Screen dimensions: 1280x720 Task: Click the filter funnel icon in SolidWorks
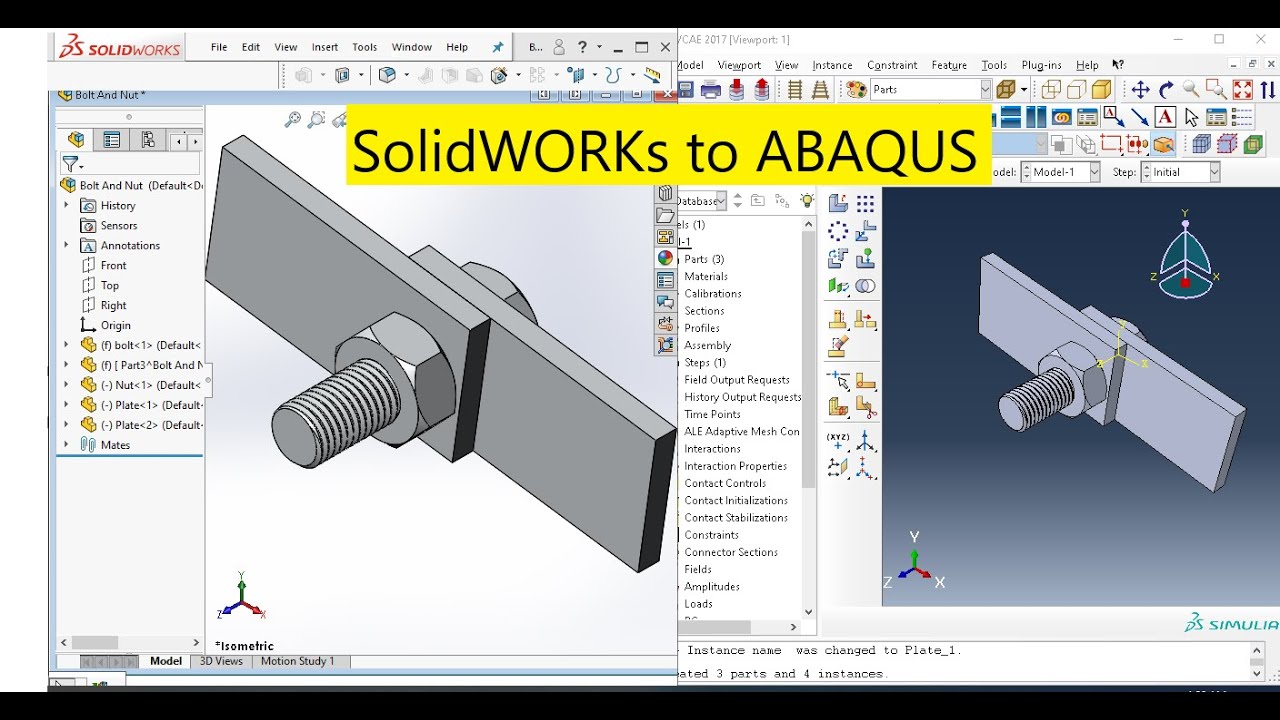coord(71,164)
